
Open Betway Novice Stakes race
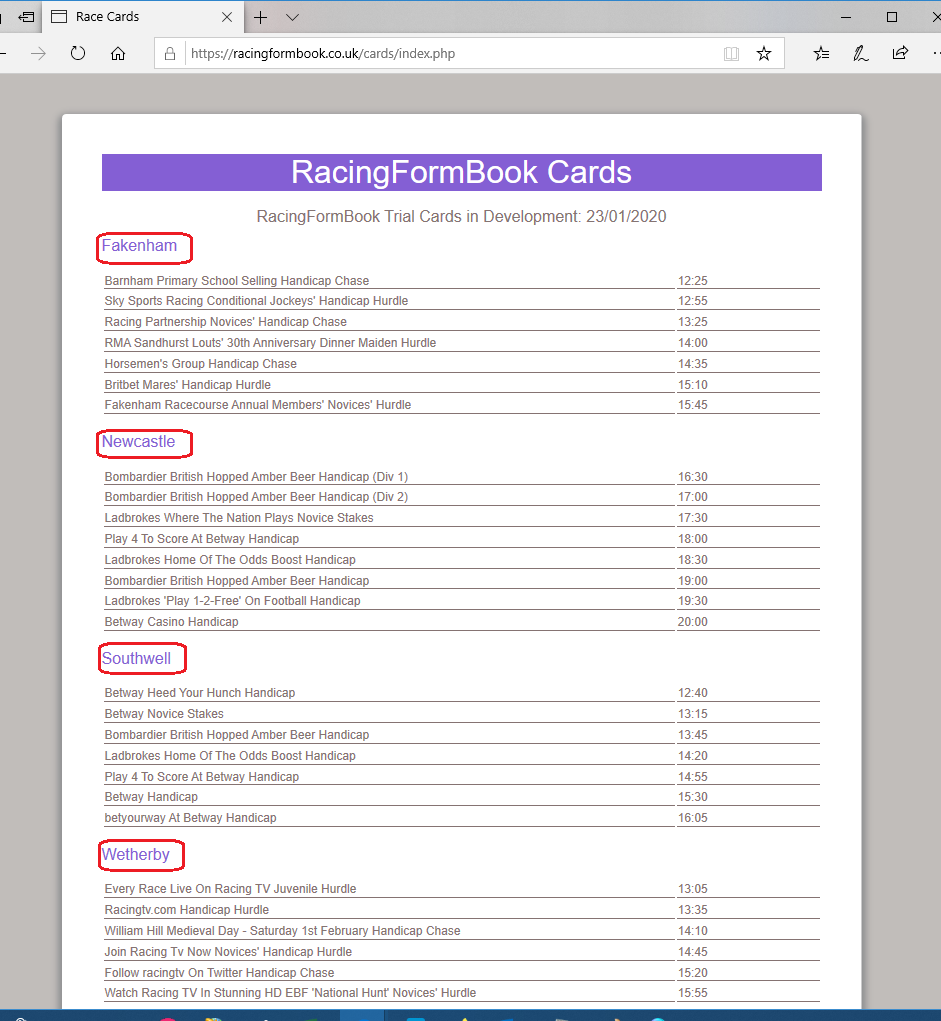click(164, 714)
